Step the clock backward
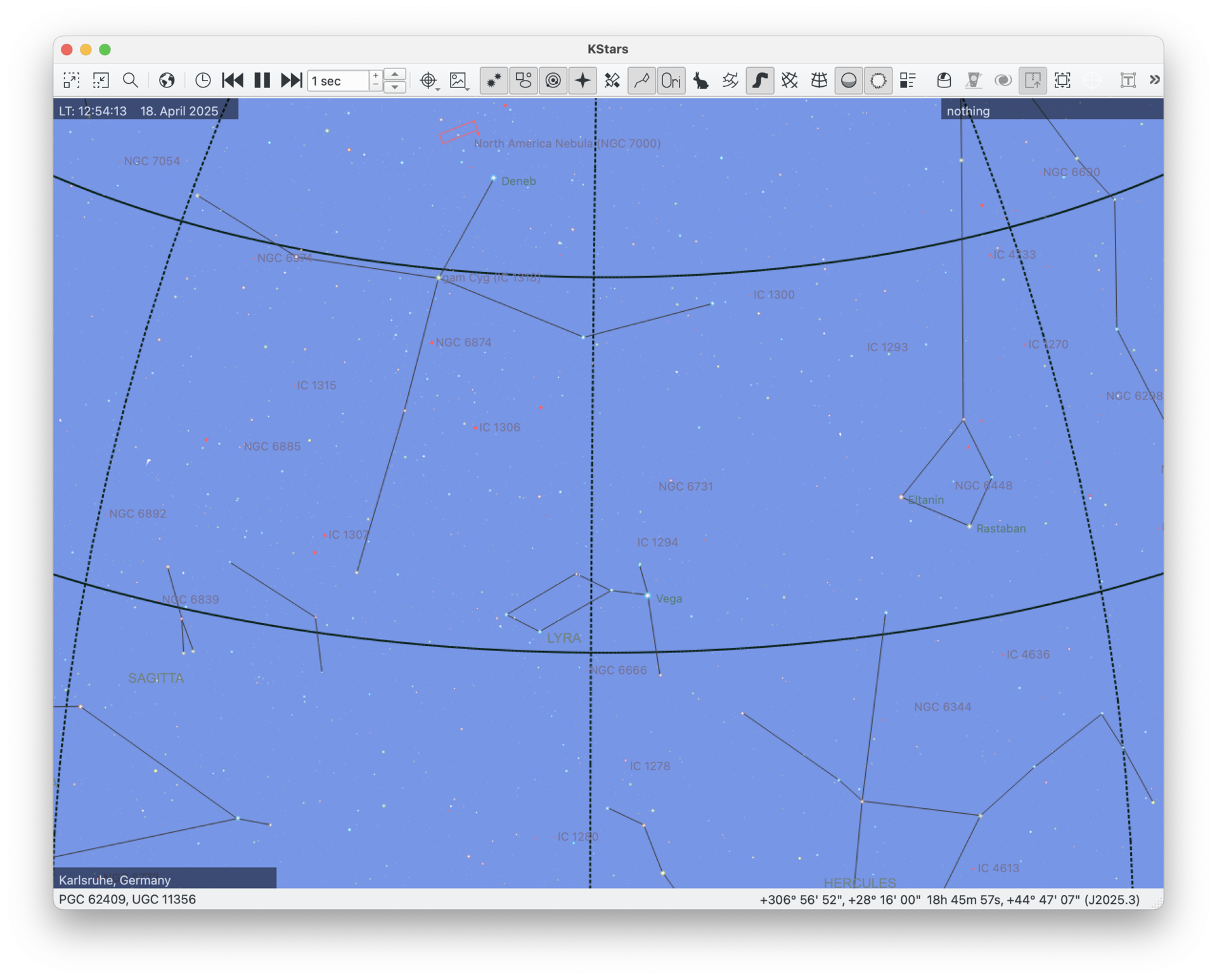Image resolution: width=1217 pixels, height=980 pixels. coord(233,81)
